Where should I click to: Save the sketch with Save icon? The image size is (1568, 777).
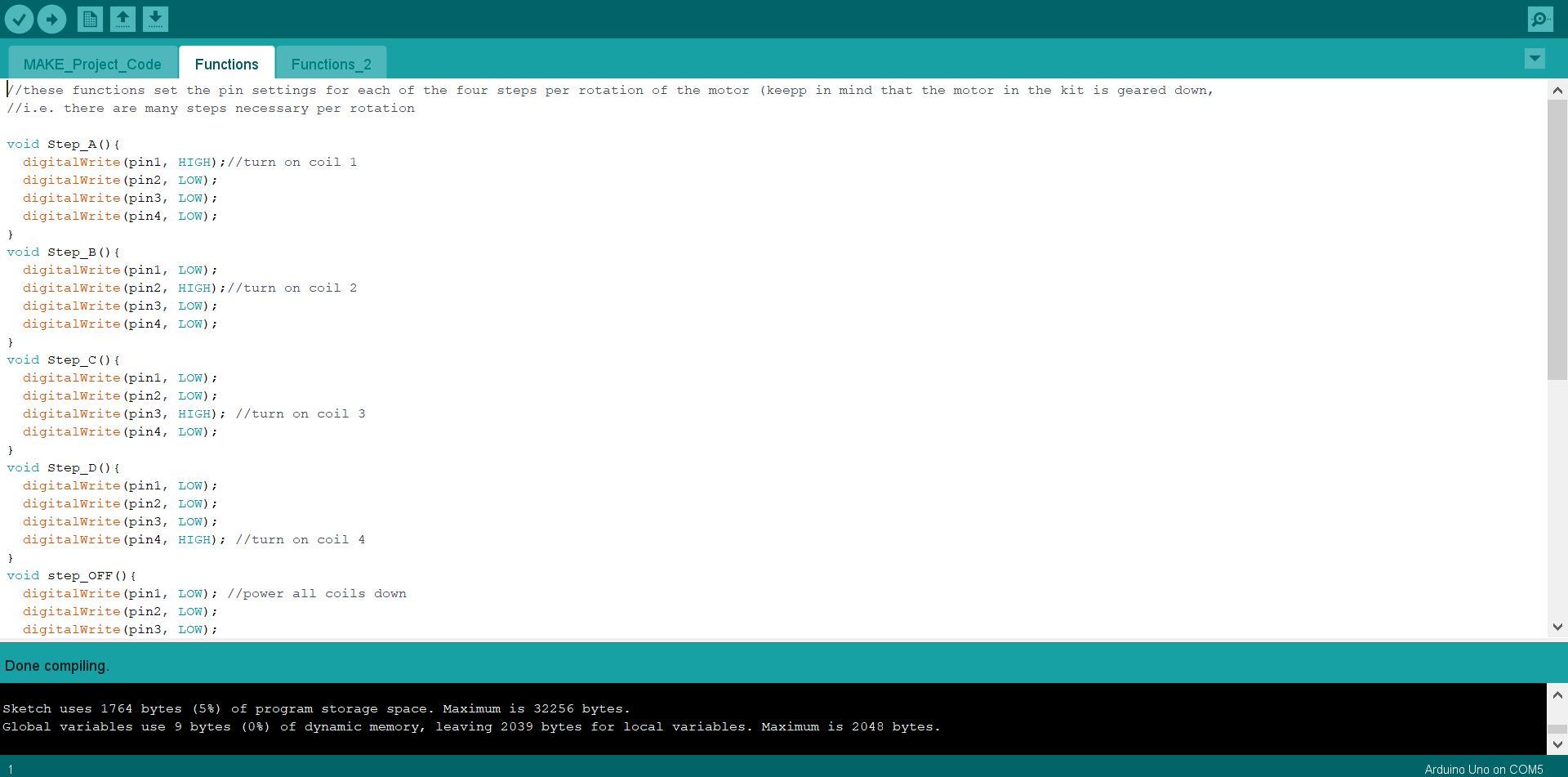pos(155,19)
